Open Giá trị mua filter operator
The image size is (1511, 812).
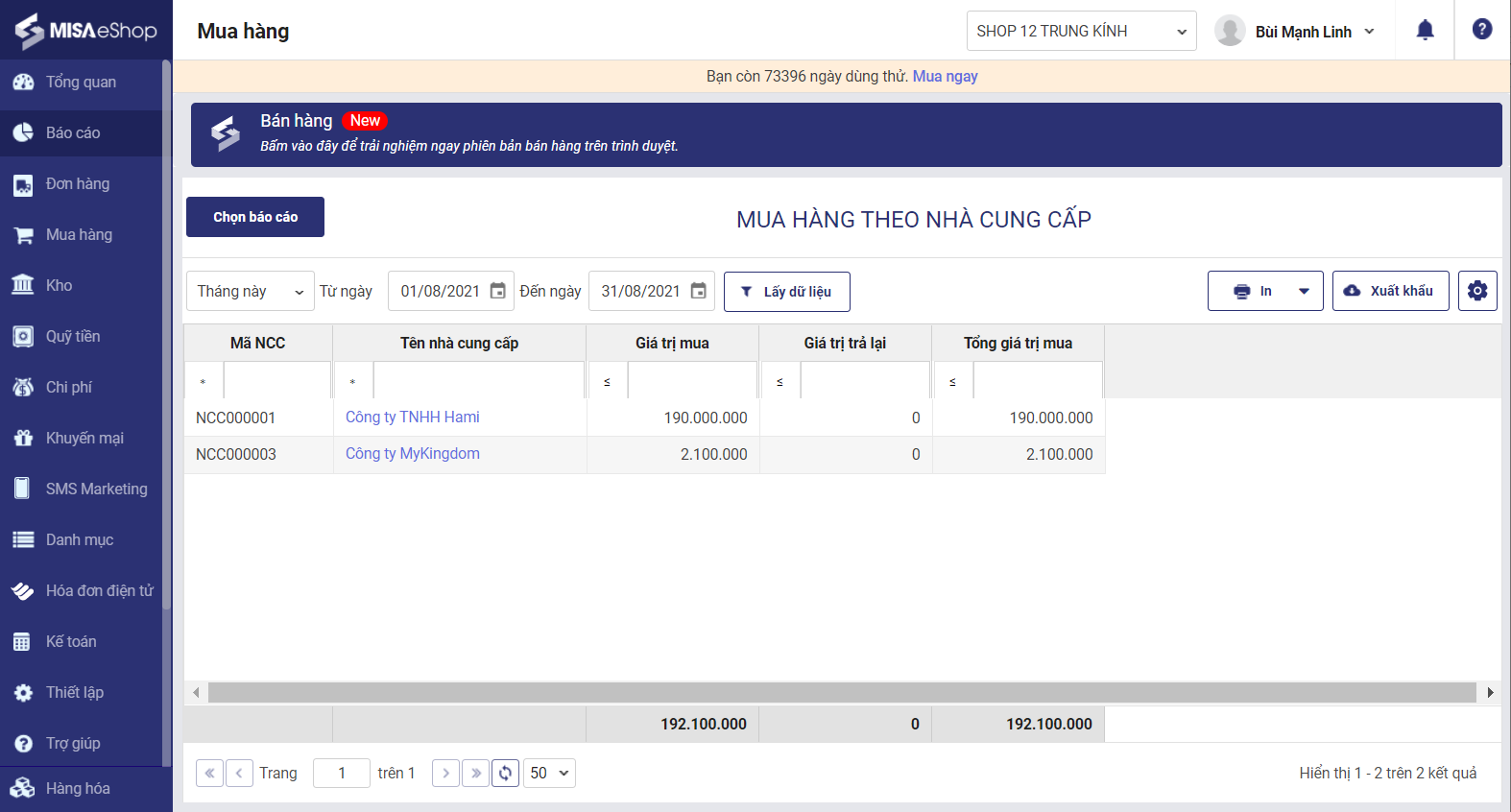click(x=608, y=381)
